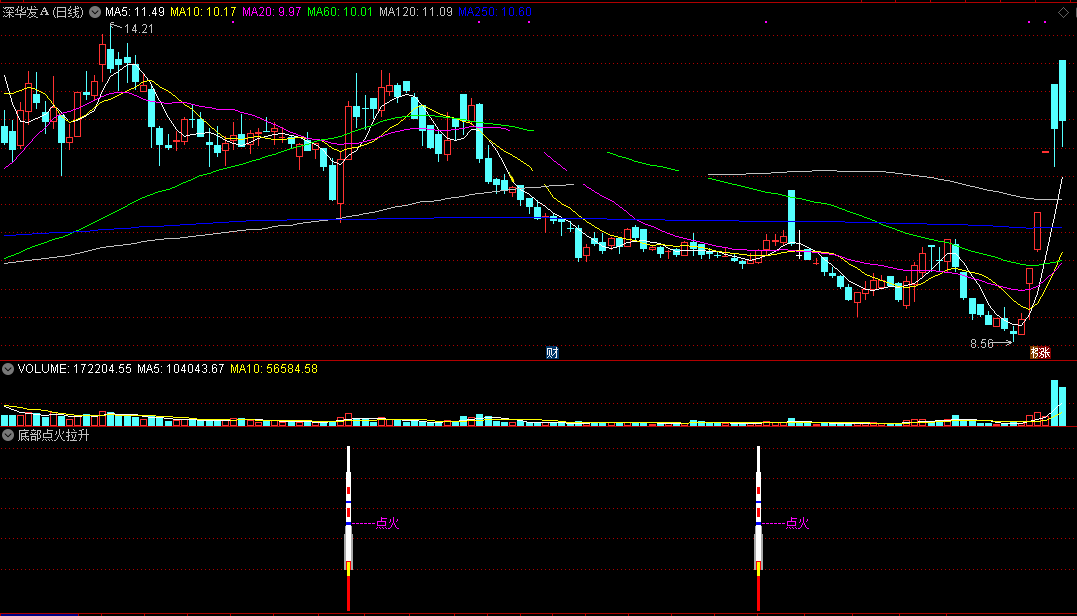The image size is (1077, 616).
Task: Click the MA20: 9.97 label
Action: pos(271,12)
